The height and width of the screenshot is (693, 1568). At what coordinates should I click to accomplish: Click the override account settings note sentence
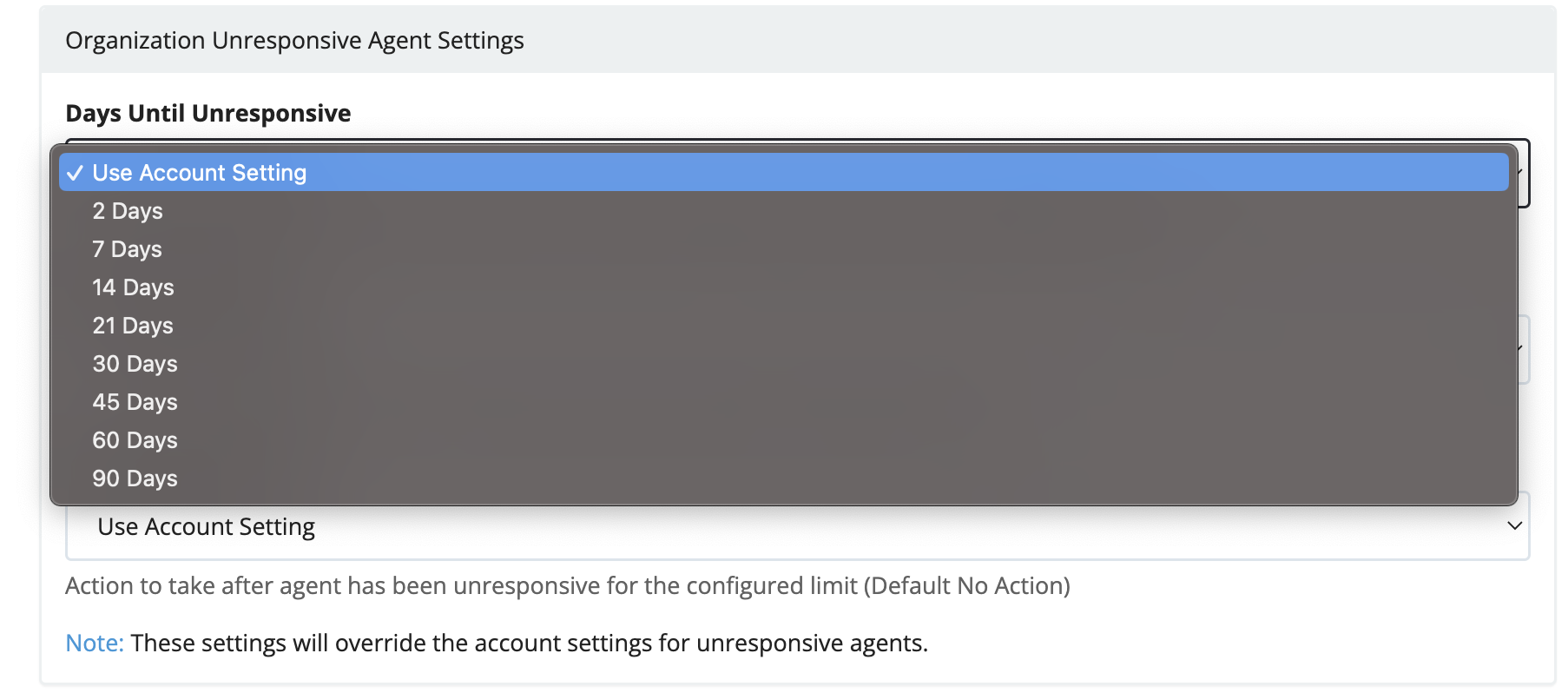(530, 643)
